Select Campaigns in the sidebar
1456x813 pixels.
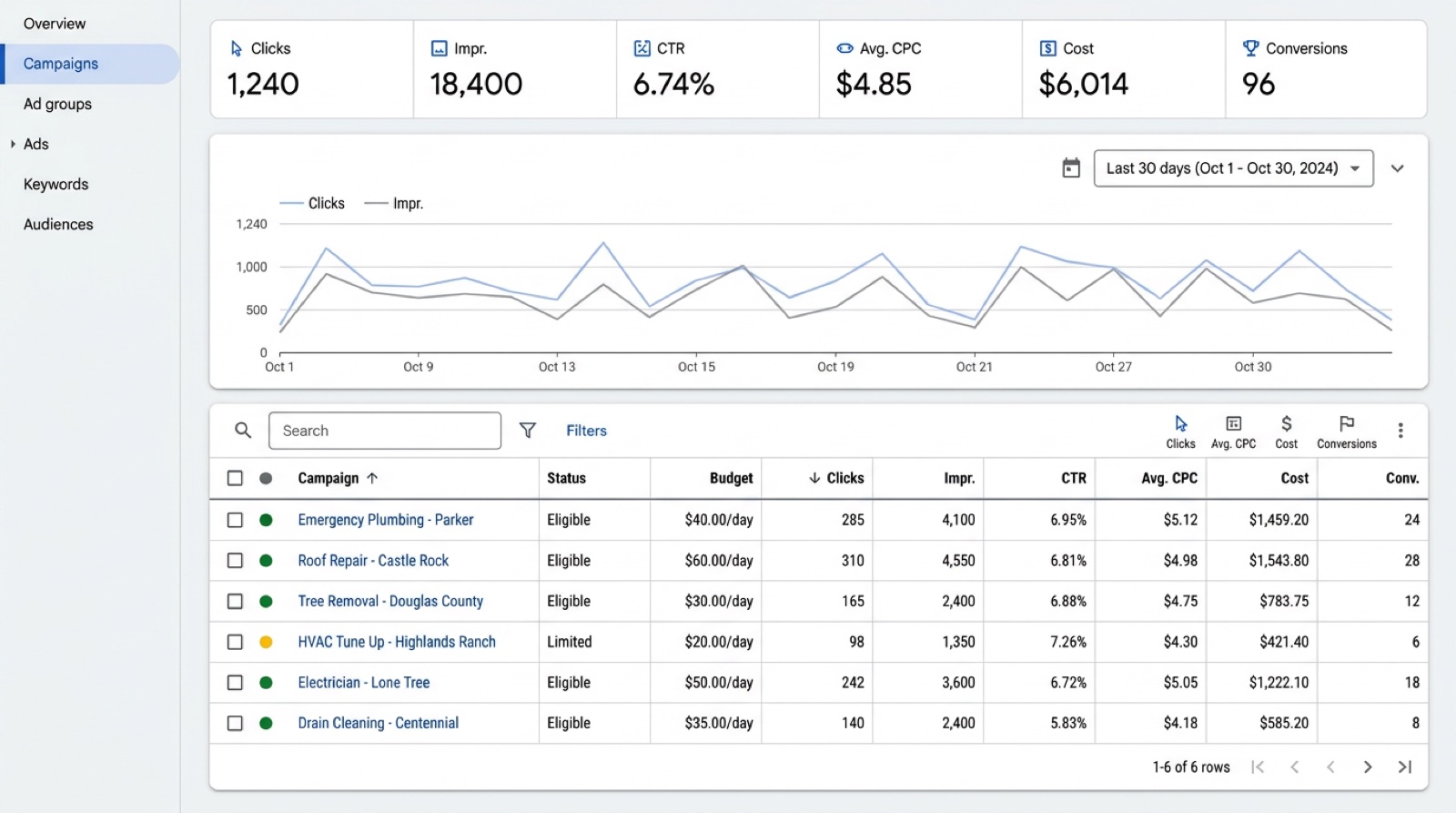[61, 64]
